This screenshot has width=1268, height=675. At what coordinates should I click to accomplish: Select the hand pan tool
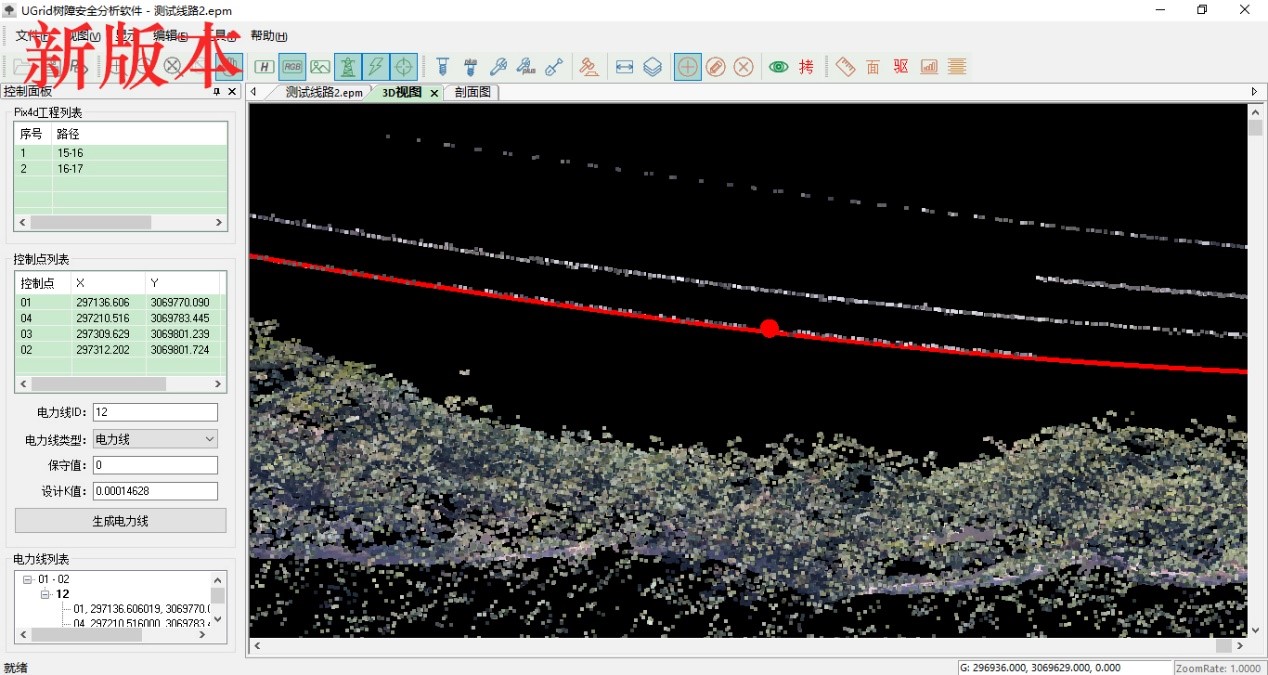point(229,67)
